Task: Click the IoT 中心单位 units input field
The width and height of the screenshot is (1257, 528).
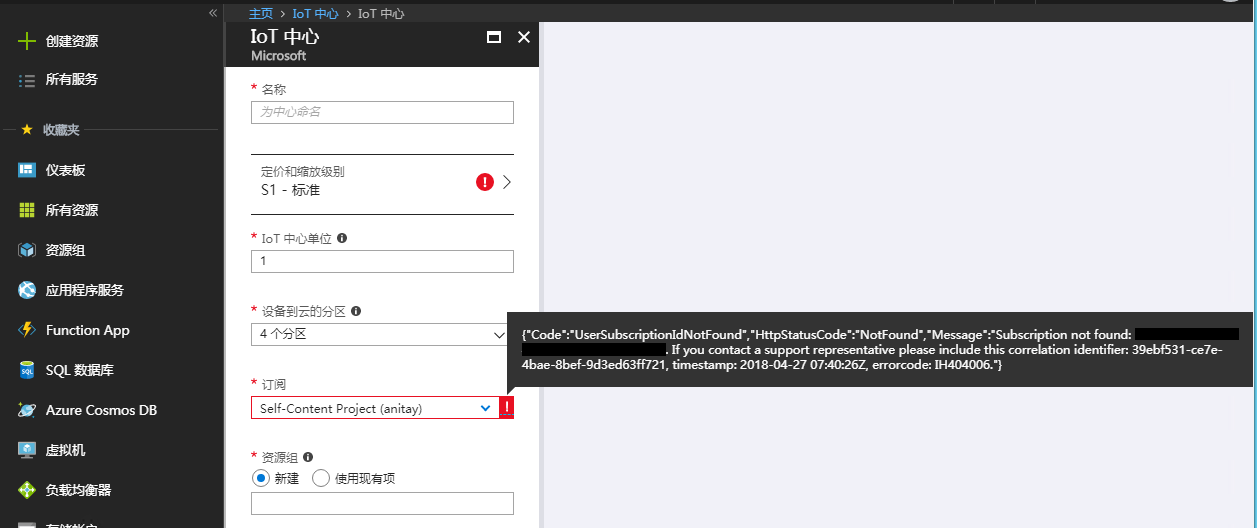Action: point(382,261)
